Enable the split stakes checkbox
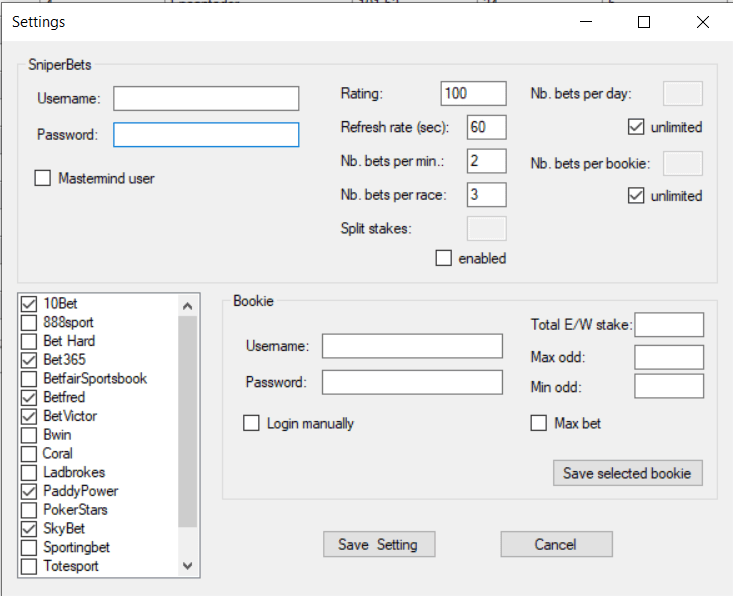 (x=444, y=258)
